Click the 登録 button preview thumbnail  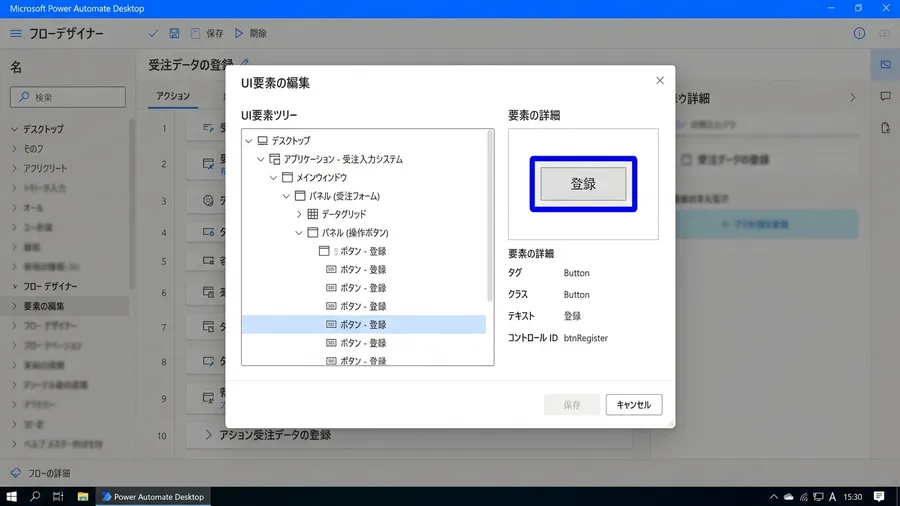tap(583, 184)
